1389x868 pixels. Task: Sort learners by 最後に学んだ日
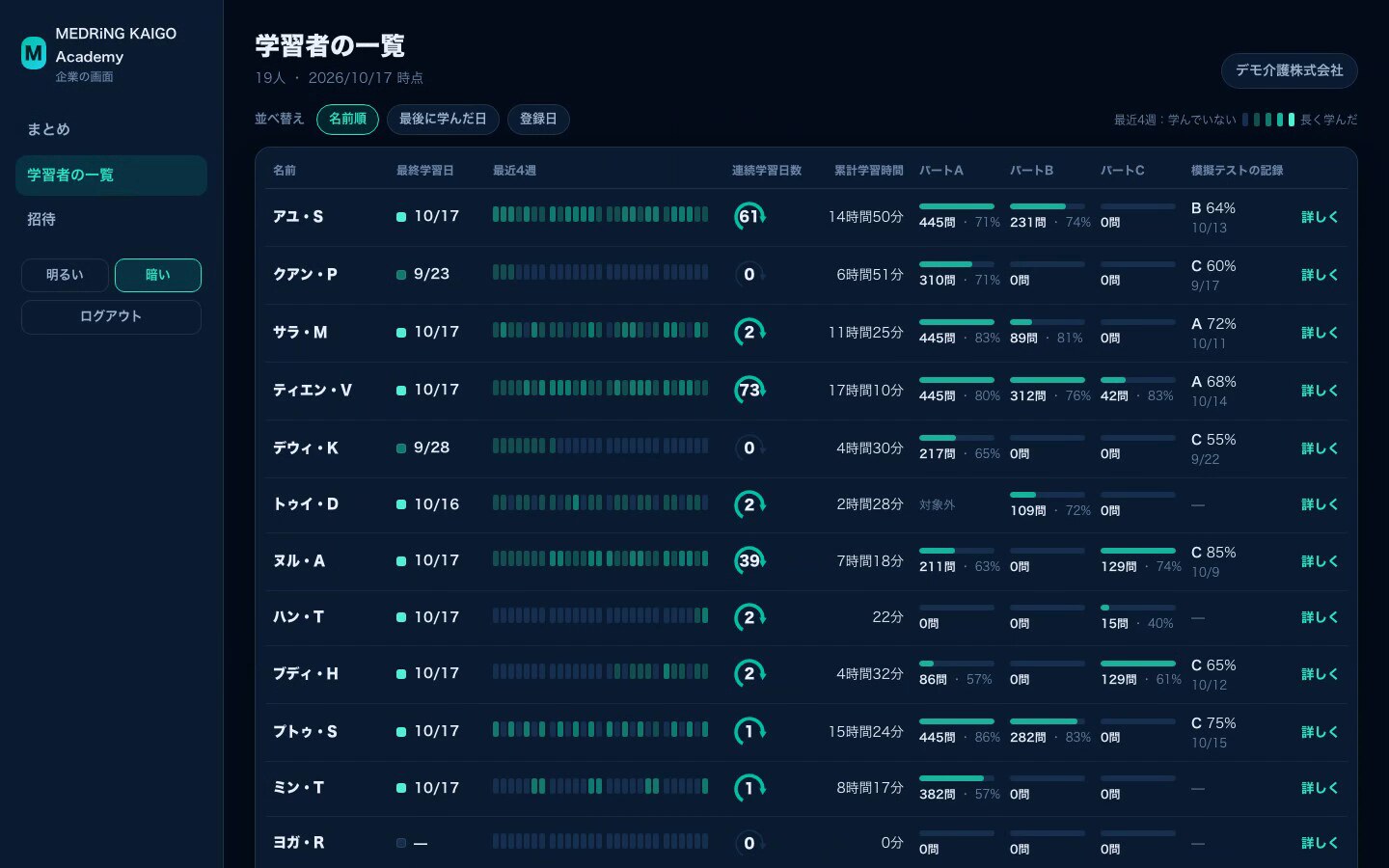tap(443, 119)
